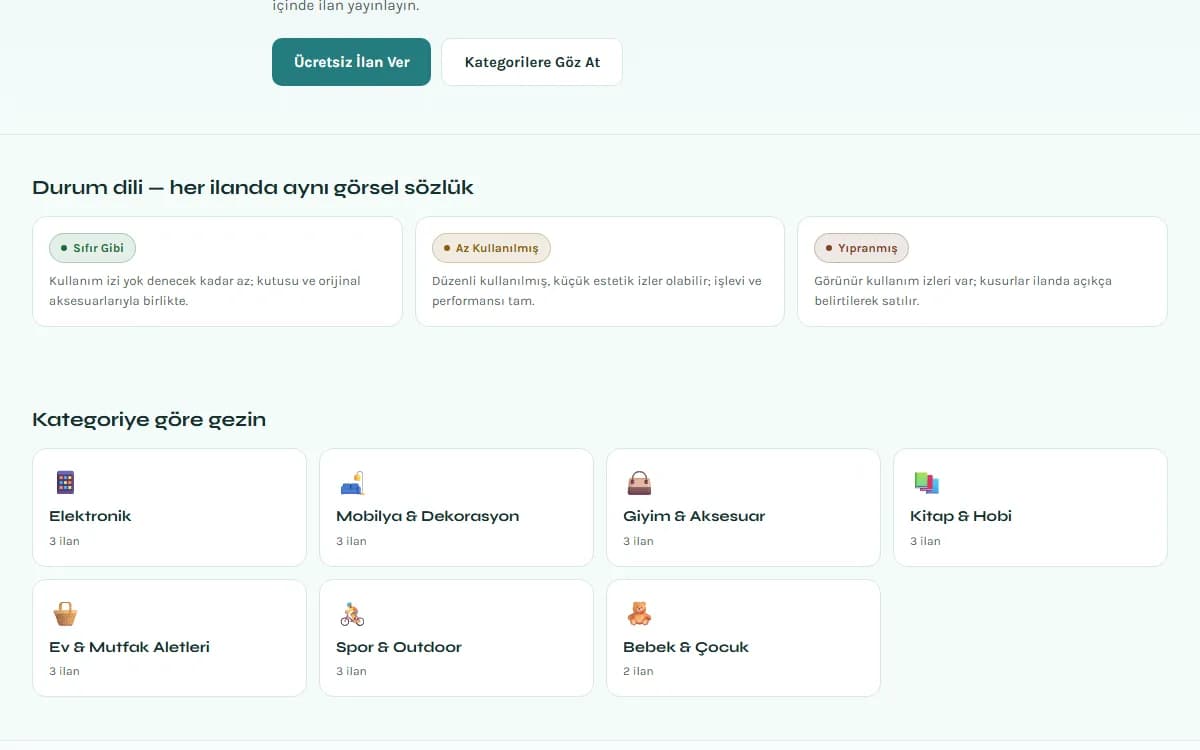Select the Sıfır Gibi condition badge
This screenshot has width=1200, height=750.
[x=92, y=248]
